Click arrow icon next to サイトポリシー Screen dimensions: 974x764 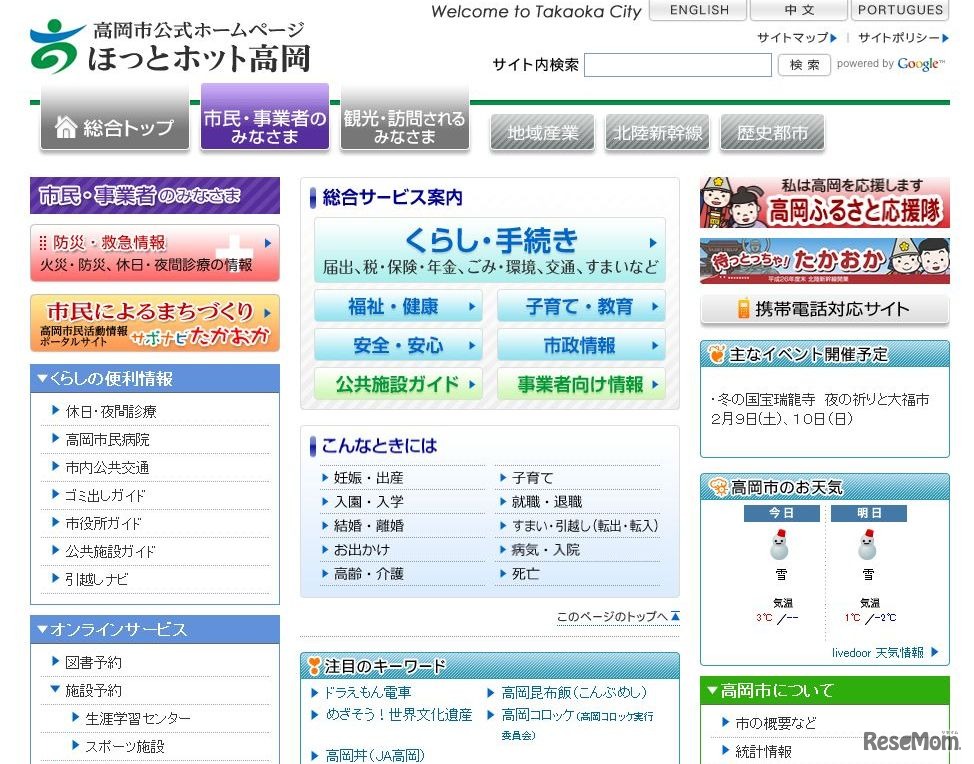(x=945, y=38)
